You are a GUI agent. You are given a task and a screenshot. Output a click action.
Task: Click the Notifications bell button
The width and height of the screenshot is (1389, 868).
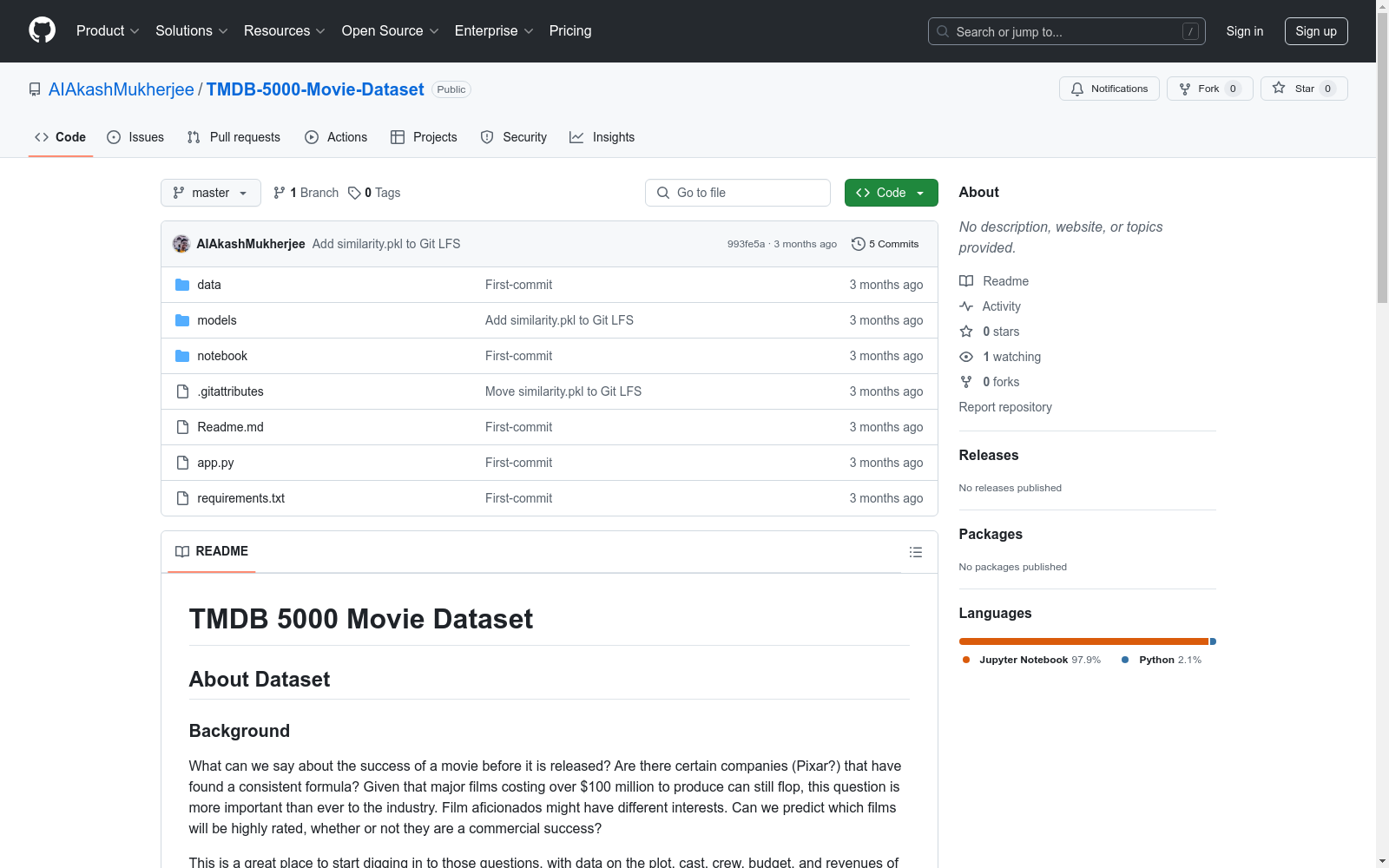click(x=1109, y=89)
